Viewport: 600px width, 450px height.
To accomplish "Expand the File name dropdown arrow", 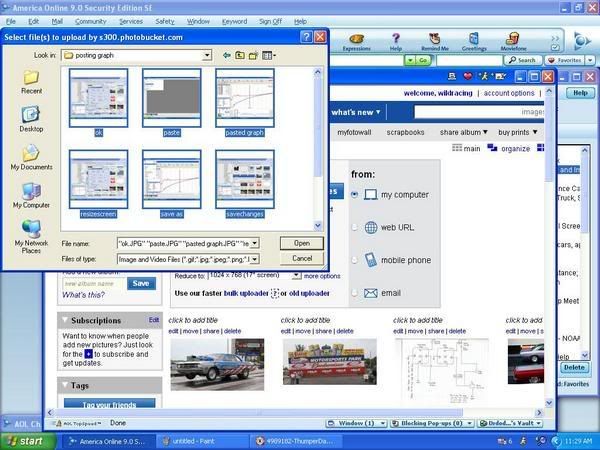I will 254,243.
